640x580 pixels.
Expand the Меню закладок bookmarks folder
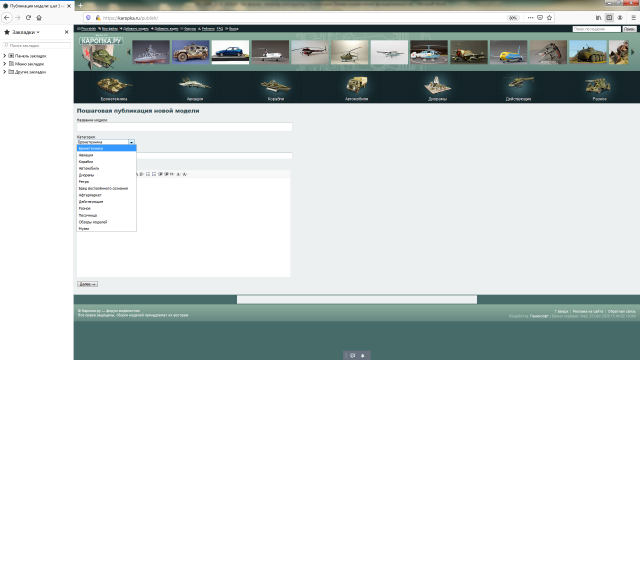tap(5, 63)
